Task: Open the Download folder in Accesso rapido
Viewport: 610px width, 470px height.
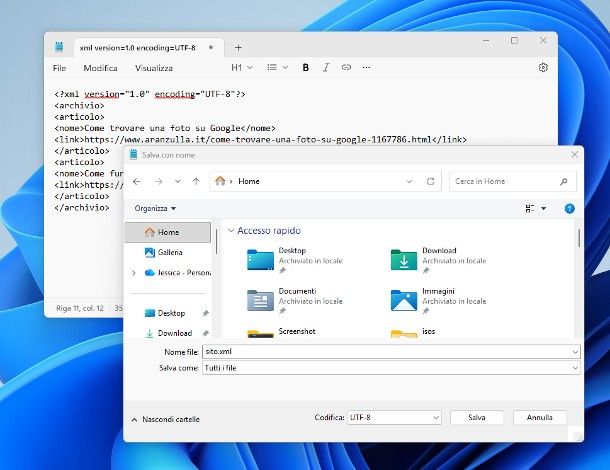Action: point(438,260)
